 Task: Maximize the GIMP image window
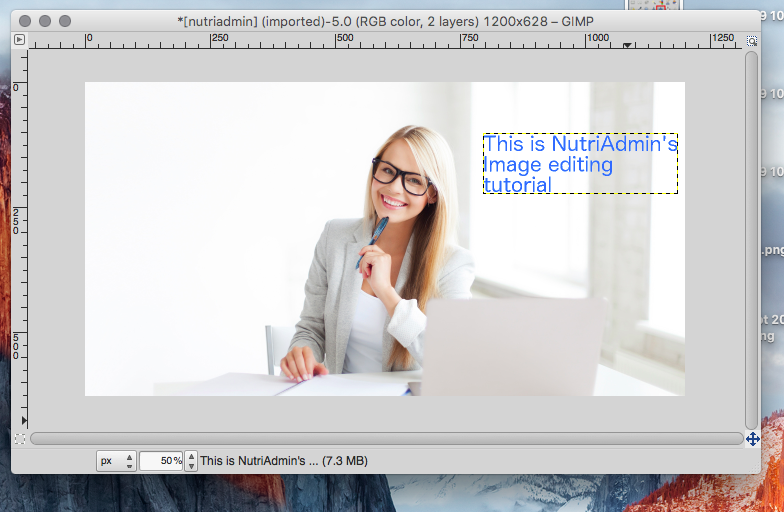(65, 21)
